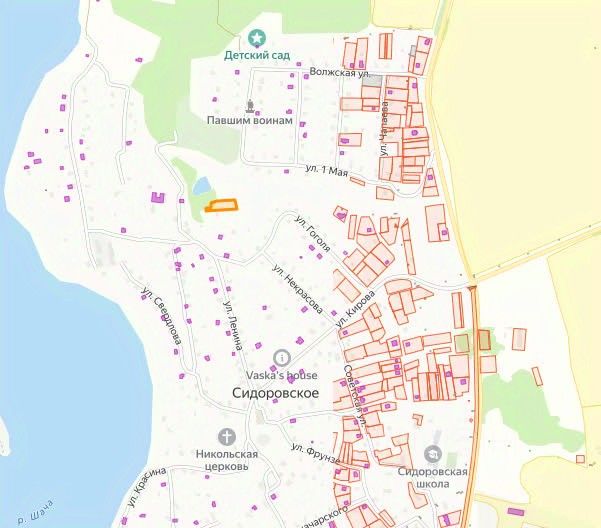Click the orange highlighted land plot
This screenshot has width=601, height=528.
[x=221, y=205]
